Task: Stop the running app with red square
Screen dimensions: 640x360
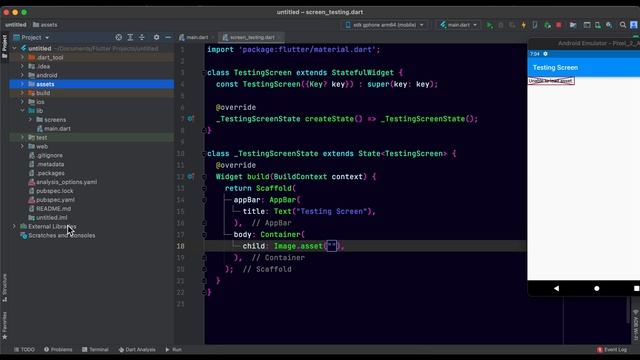Action: point(559,25)
